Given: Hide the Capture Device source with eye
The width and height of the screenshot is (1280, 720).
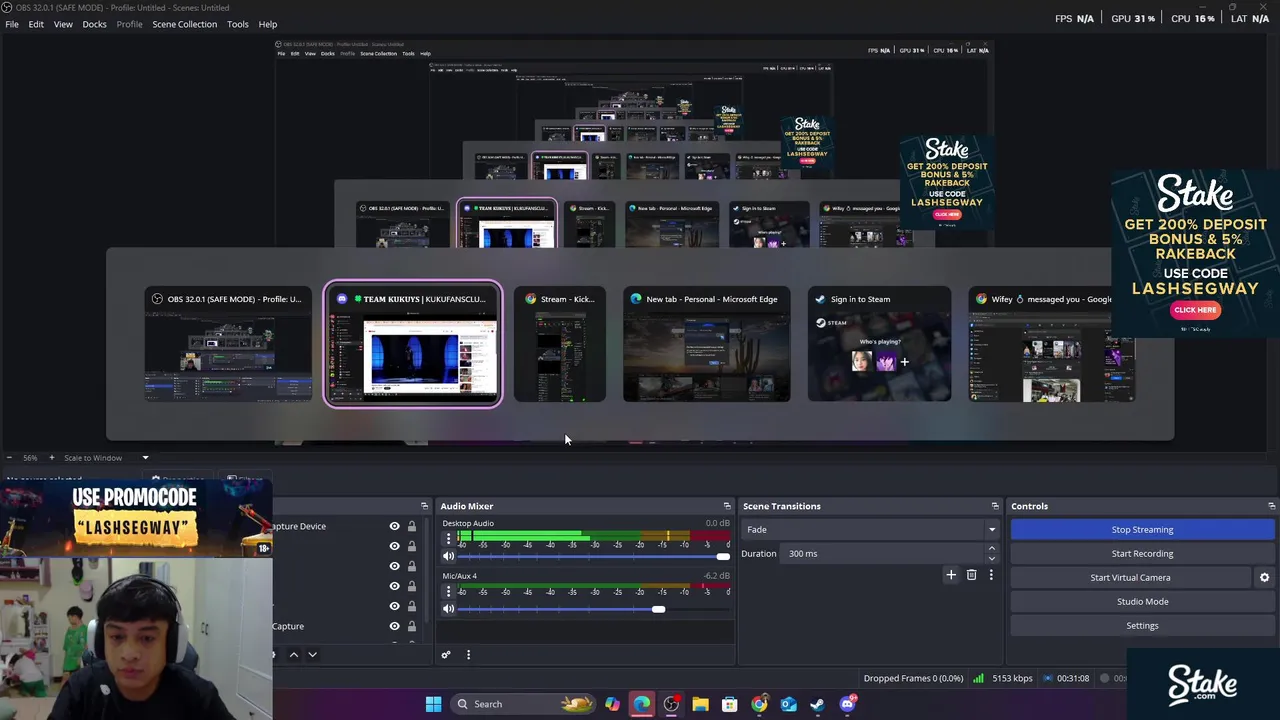Looking at the screenshot, I should (394, 526).
